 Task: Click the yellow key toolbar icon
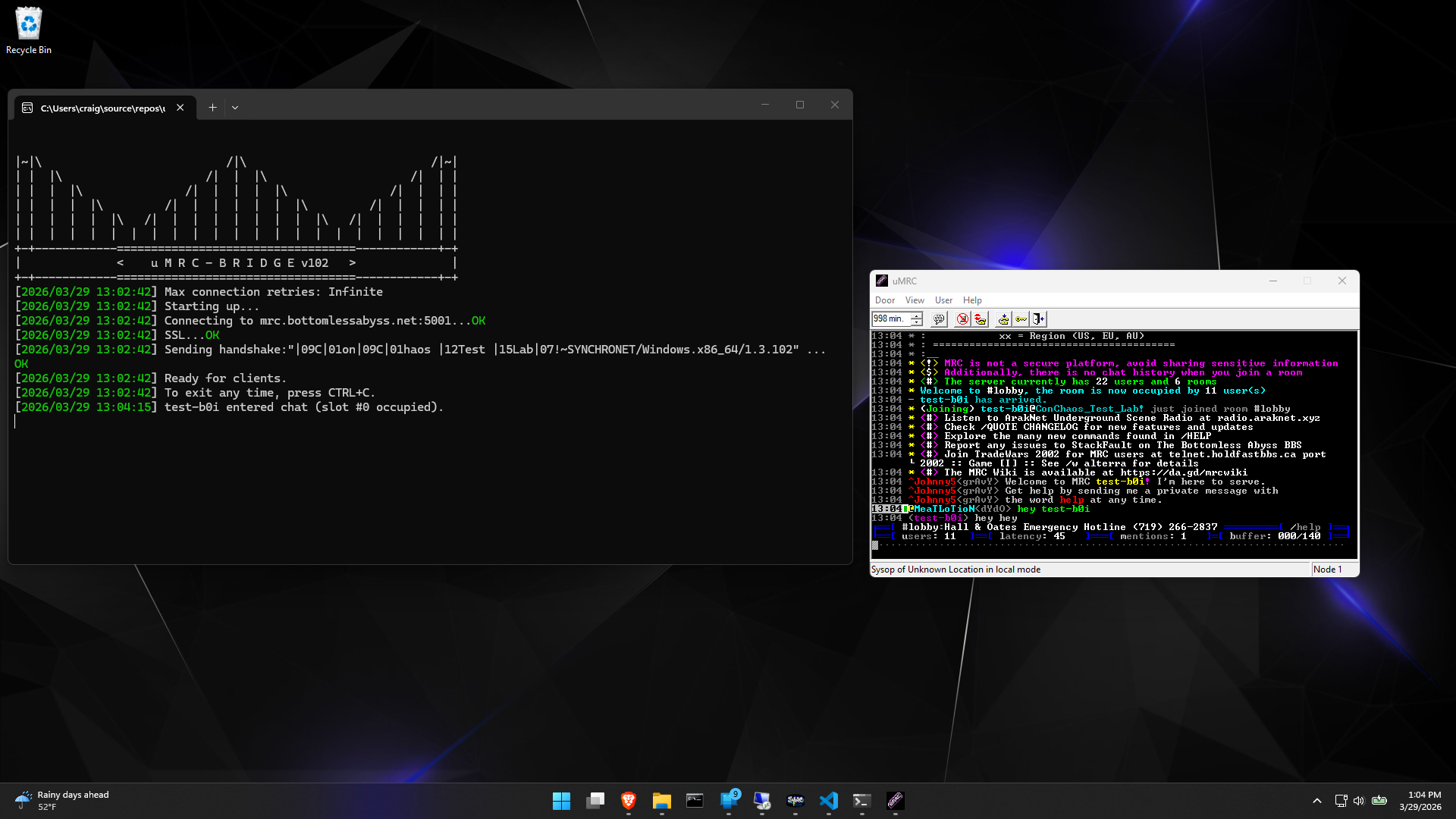pos(1021,319)
